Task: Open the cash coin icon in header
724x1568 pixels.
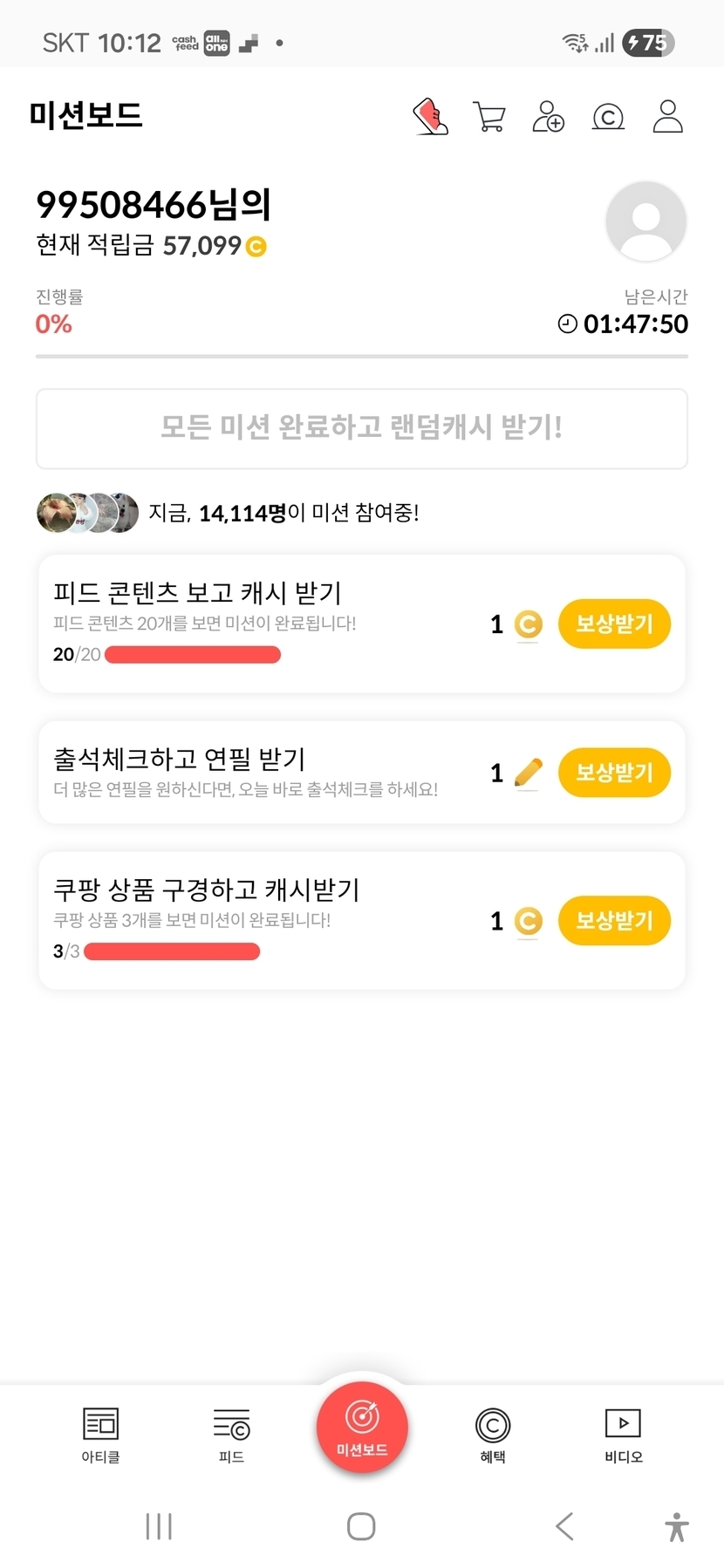Action: tap(608, 116)
